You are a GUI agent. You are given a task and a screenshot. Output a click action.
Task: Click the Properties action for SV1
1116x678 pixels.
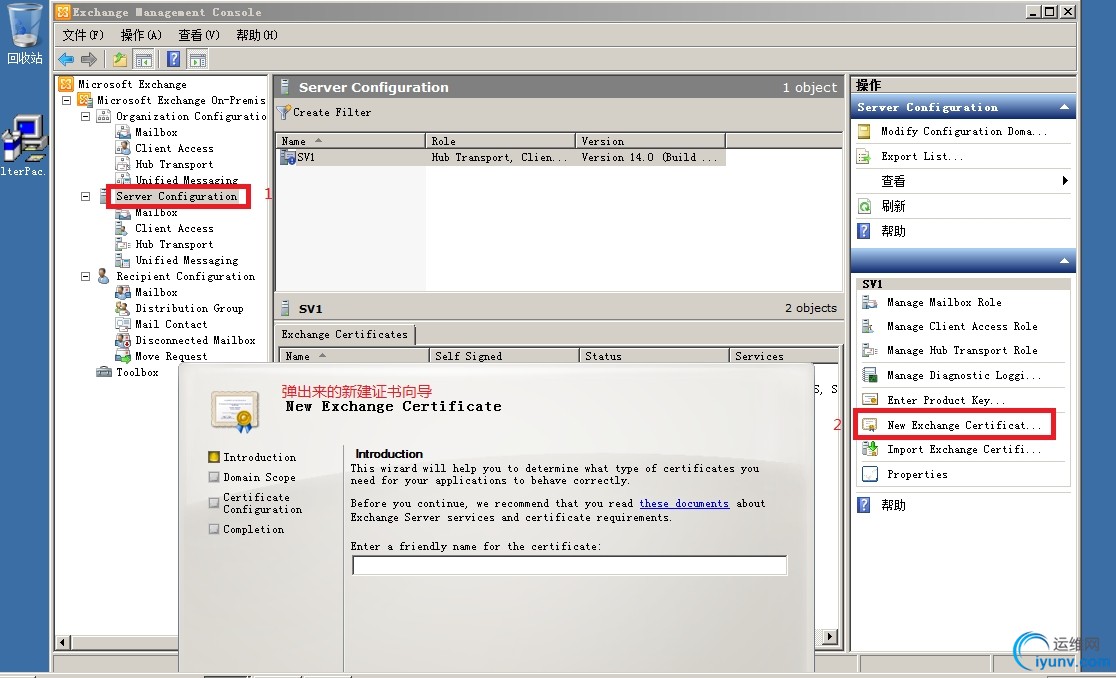[917, 475]
